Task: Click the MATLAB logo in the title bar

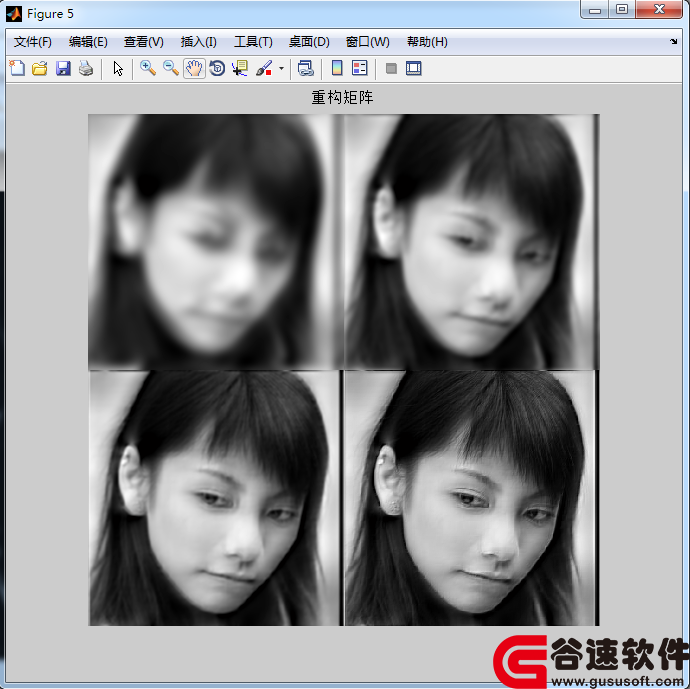Action: tap(14, 14)
